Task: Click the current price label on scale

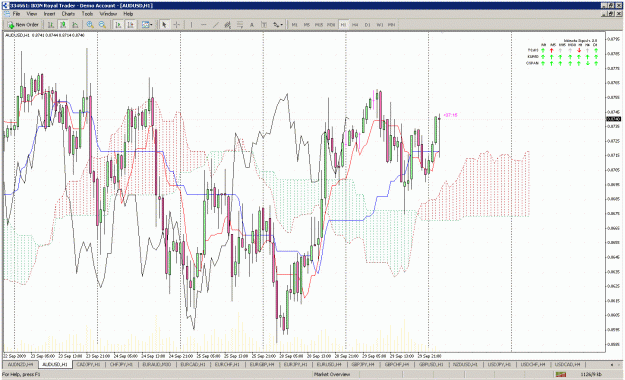Action: (613, 119)
